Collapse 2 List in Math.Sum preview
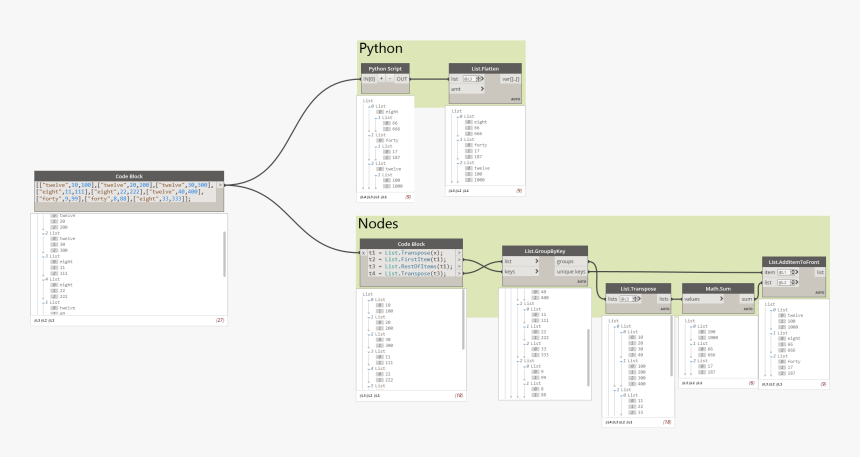This screenshot has width=860, height=457. 692,360
